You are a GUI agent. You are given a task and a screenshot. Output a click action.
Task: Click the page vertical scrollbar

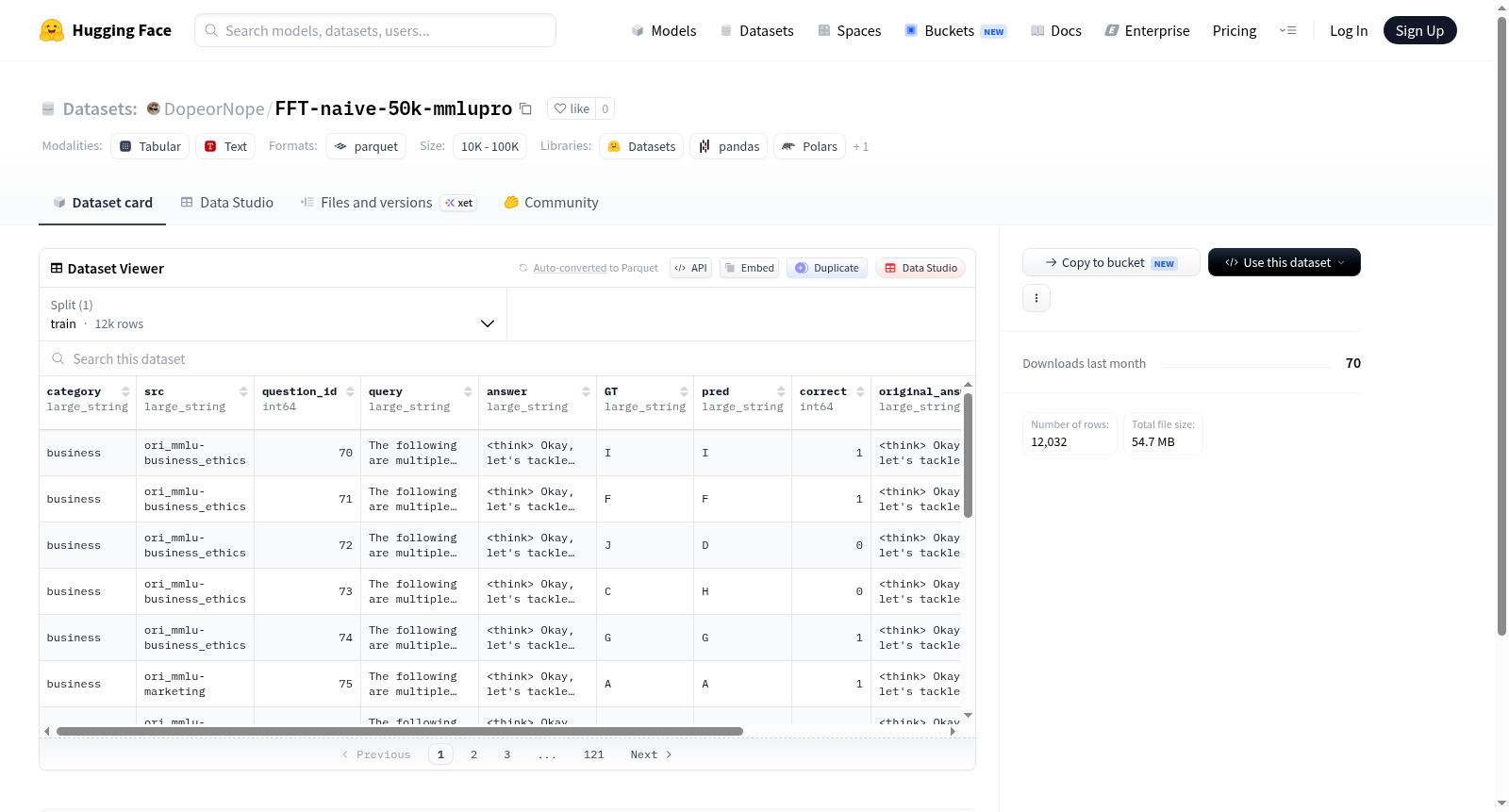(1501, 325)
